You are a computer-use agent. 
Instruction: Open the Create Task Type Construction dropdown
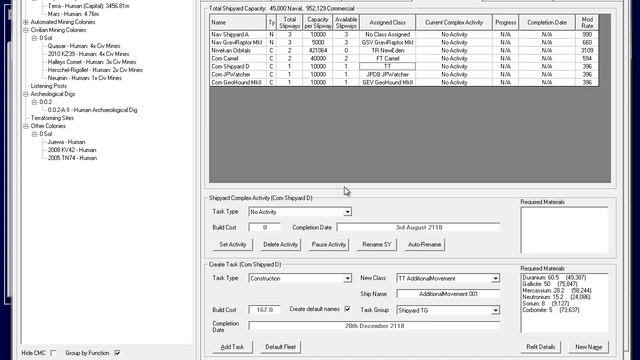[x=347, y=278]
